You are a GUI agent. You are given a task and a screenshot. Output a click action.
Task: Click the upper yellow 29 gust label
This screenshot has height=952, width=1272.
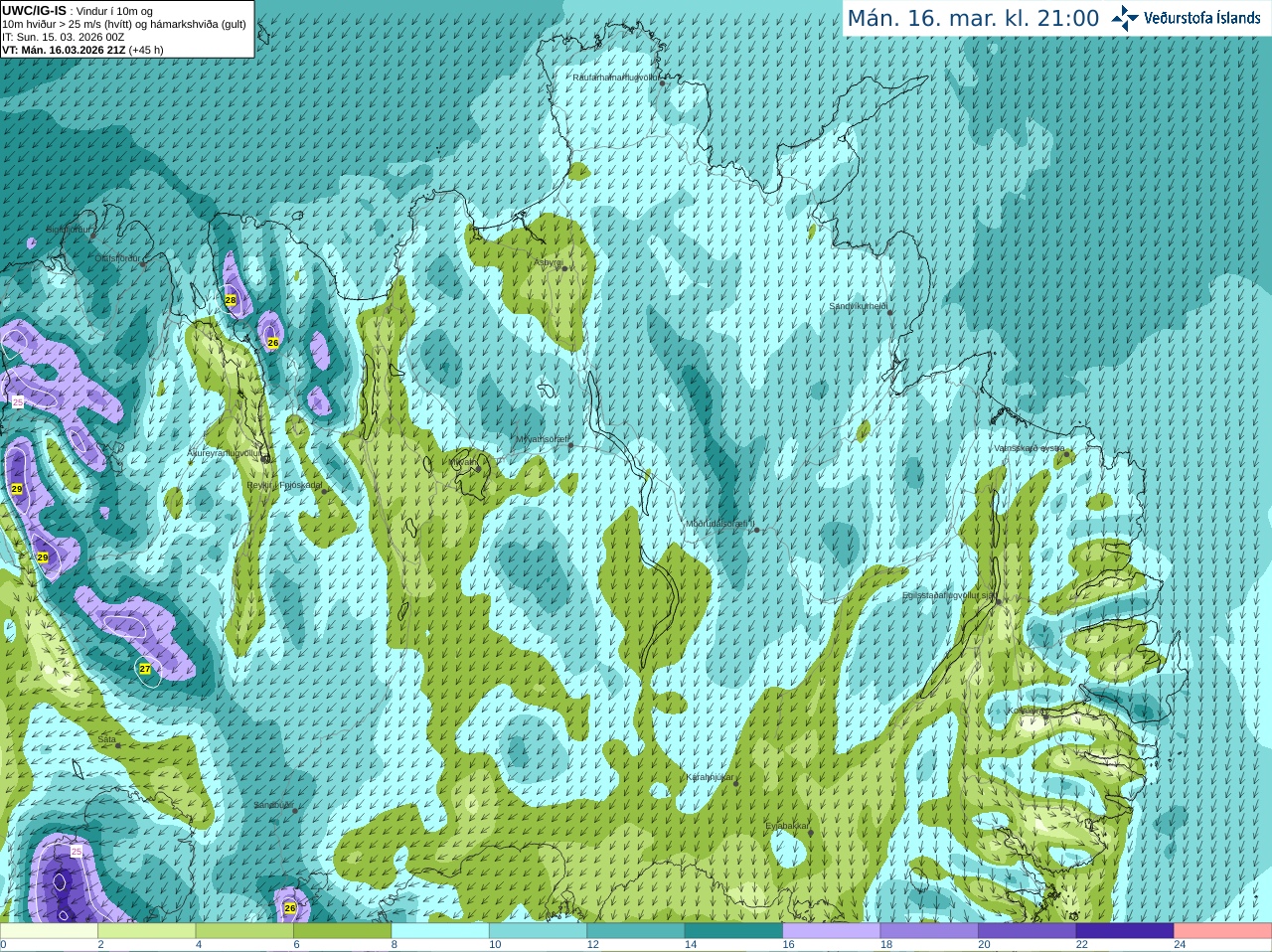[x=17, y=489]
